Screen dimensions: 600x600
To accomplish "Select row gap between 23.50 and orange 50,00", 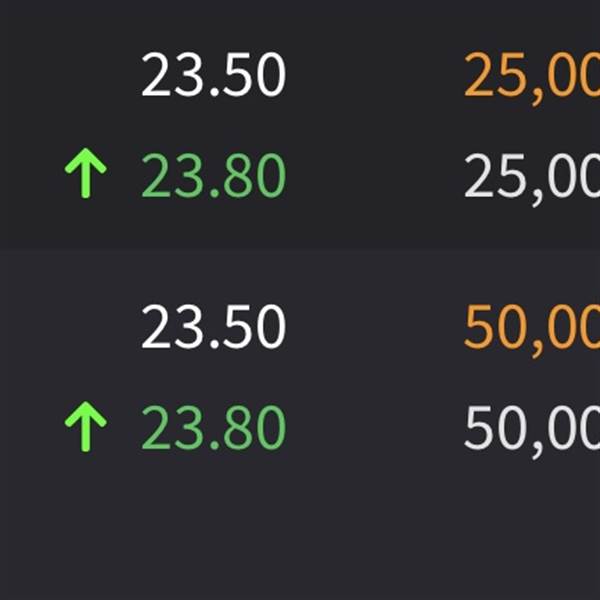I will (375, 326).
